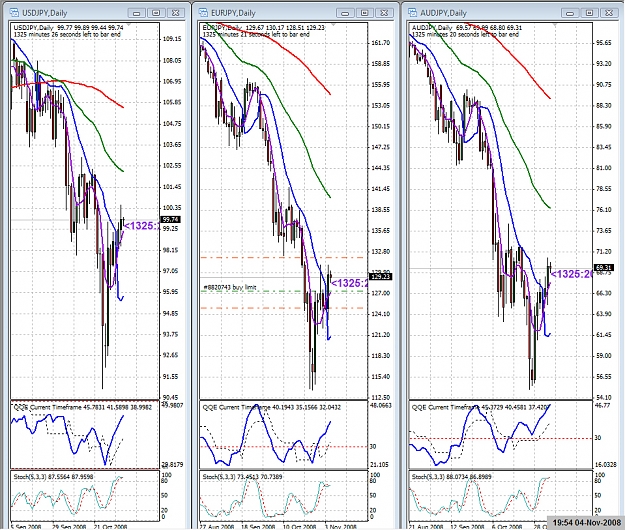Maximize the USDJPY,Daily chart window
This screenshot has height=530, width=625.
(156, 13)
